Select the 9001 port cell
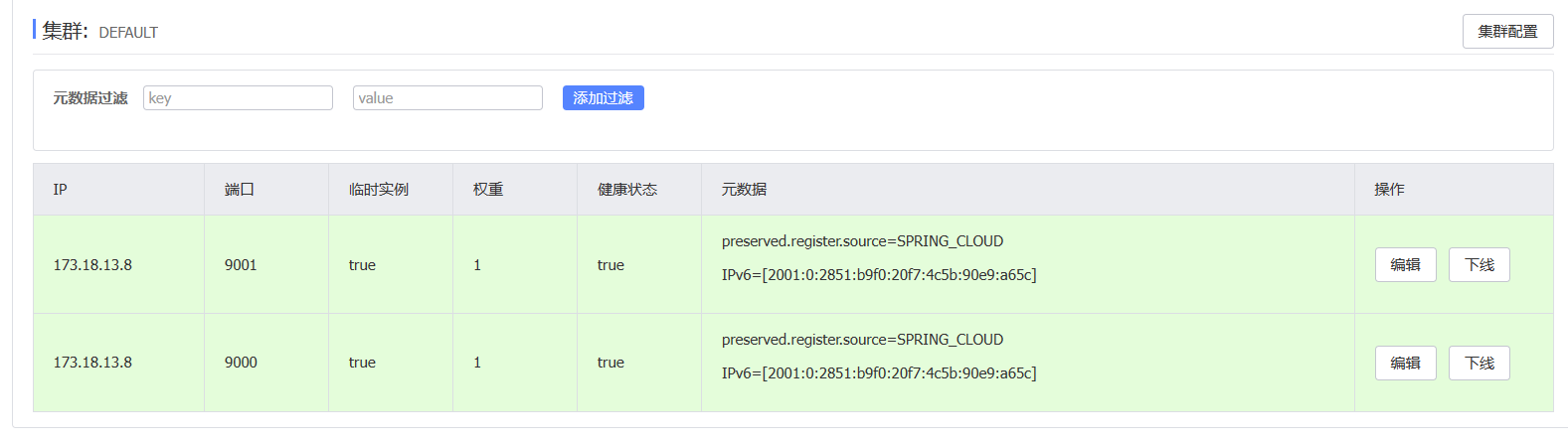 tap(241, 265)
